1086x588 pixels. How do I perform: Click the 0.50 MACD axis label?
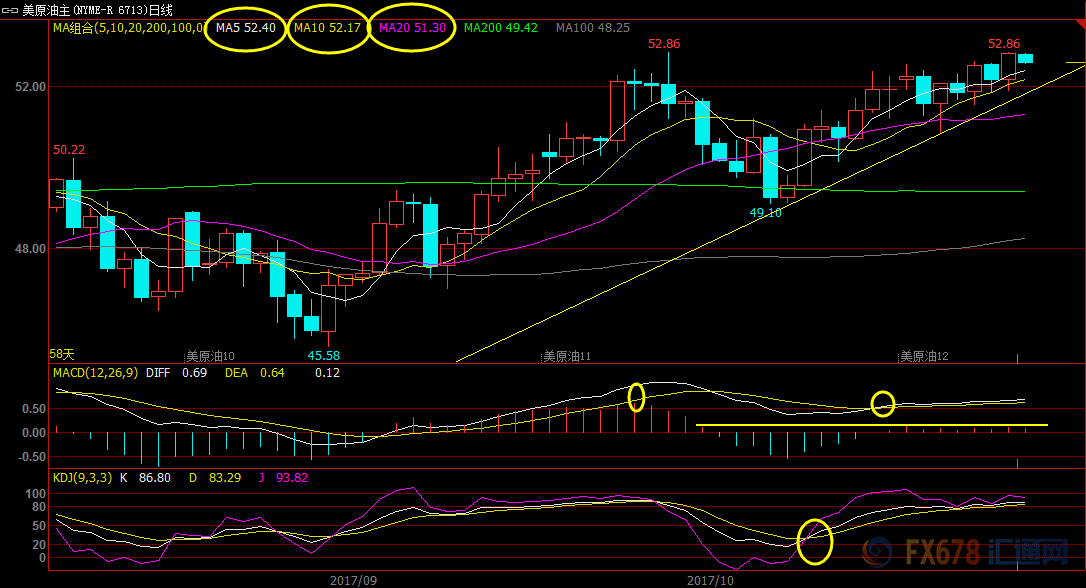(x=34, y=409)
